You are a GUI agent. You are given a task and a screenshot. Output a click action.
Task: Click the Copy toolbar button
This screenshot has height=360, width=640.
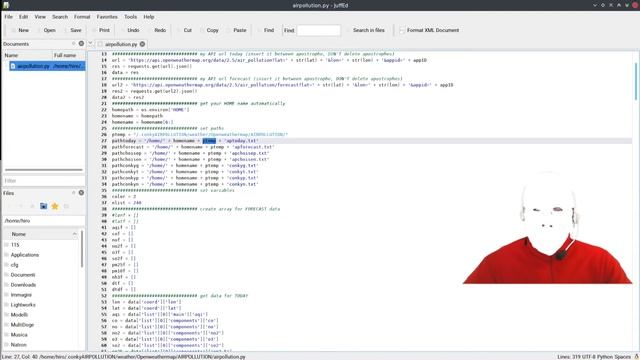click(x=209, y=30)
